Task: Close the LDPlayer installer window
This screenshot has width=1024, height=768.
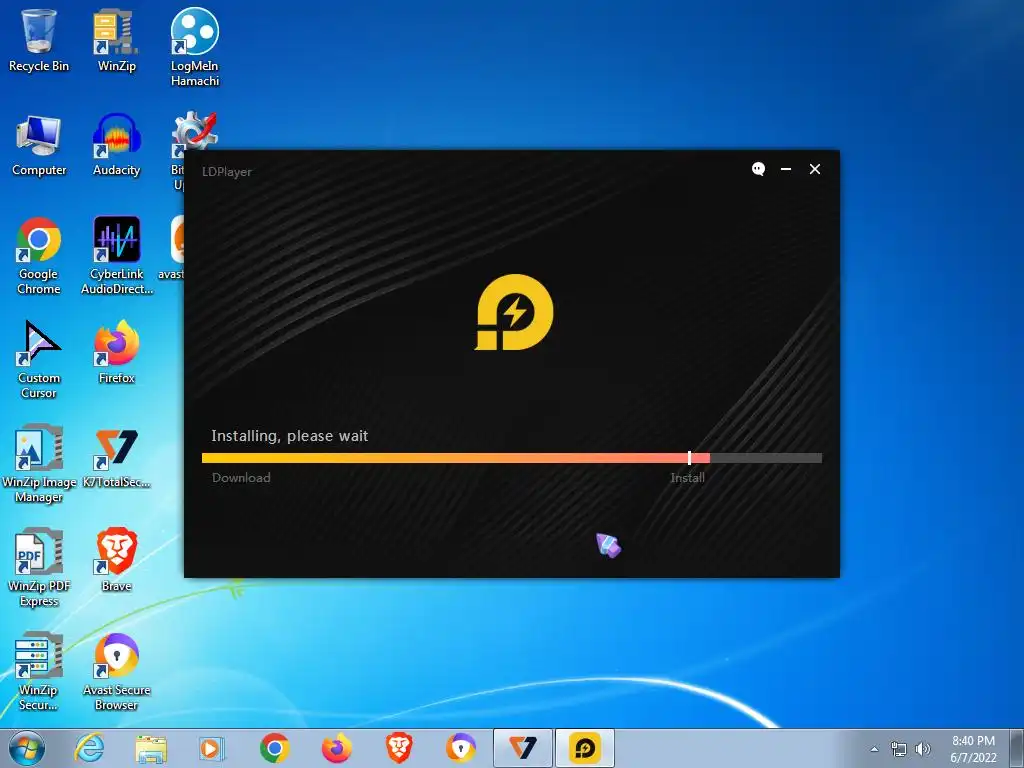Action: tap(814, 169)
